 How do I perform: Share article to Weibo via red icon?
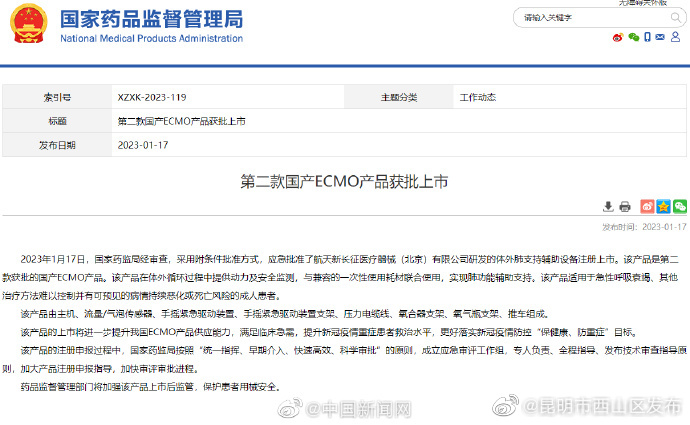pos(647,206)
